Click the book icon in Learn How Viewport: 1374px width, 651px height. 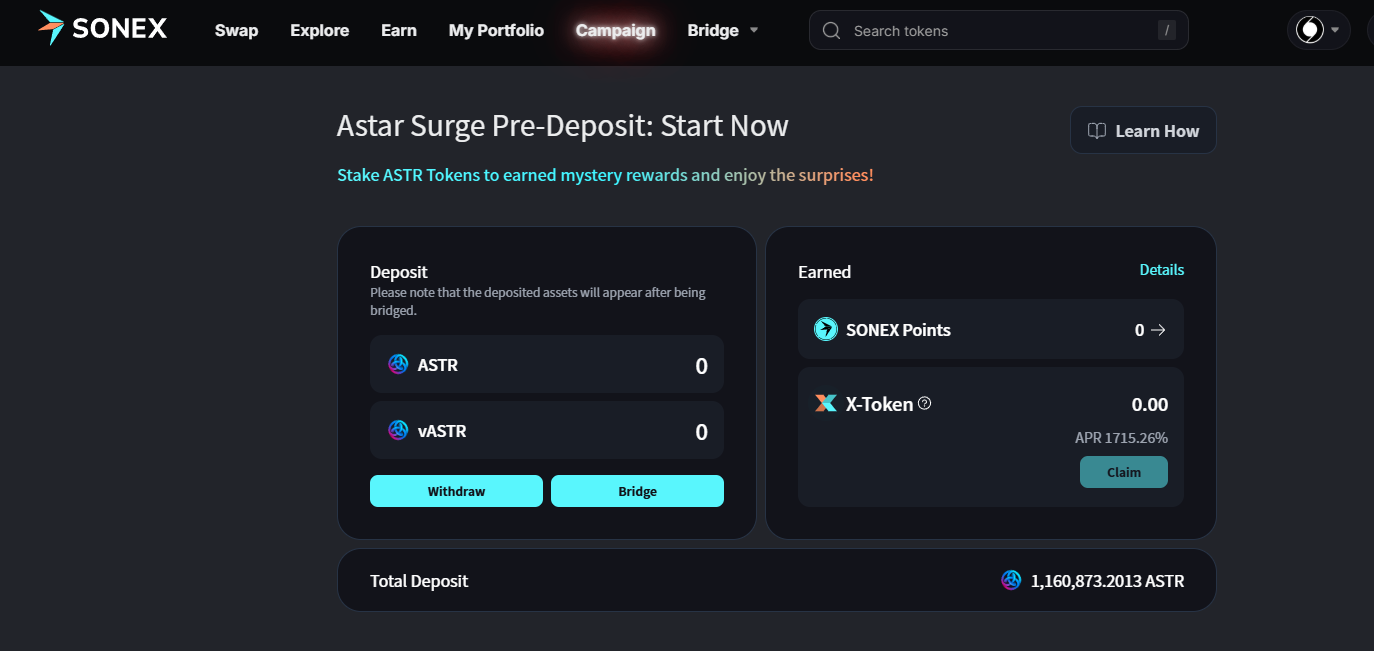pyautogui.click(x=1097, y=131)
